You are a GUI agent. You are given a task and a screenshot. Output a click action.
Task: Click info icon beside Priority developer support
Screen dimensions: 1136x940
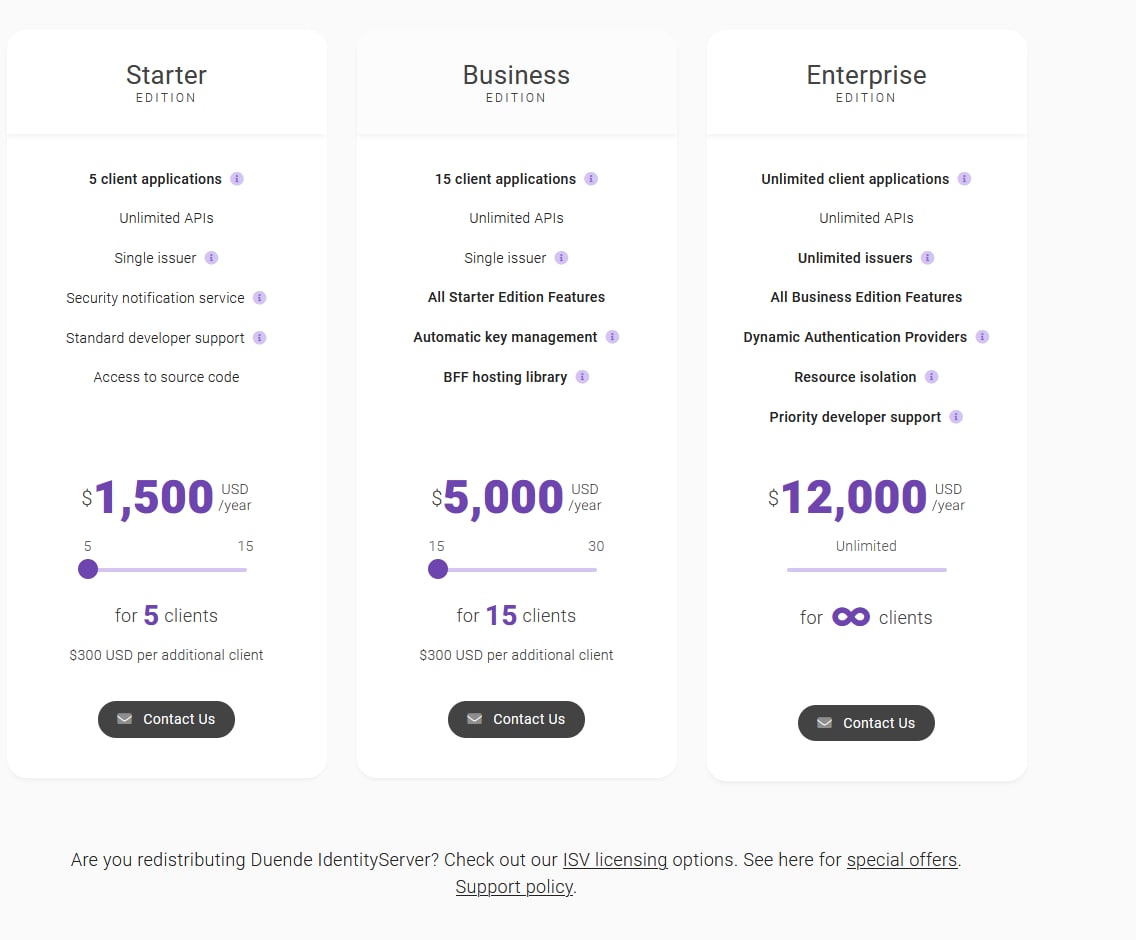pyautogui.click(x=957, y=417)
